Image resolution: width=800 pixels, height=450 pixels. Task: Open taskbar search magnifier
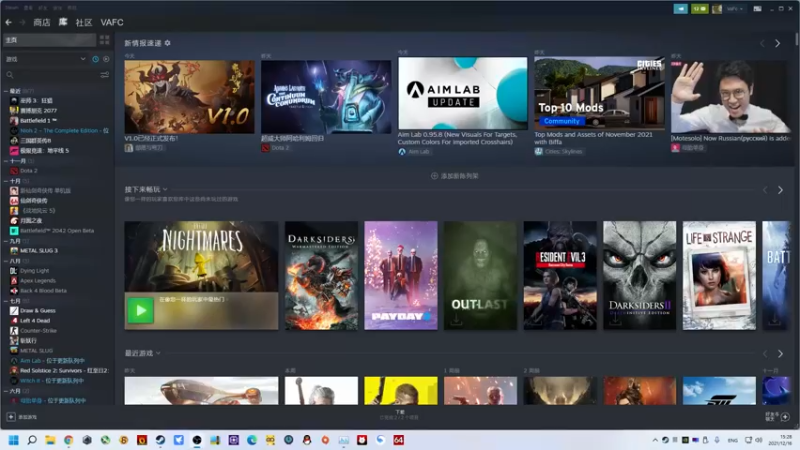[32, 440]
